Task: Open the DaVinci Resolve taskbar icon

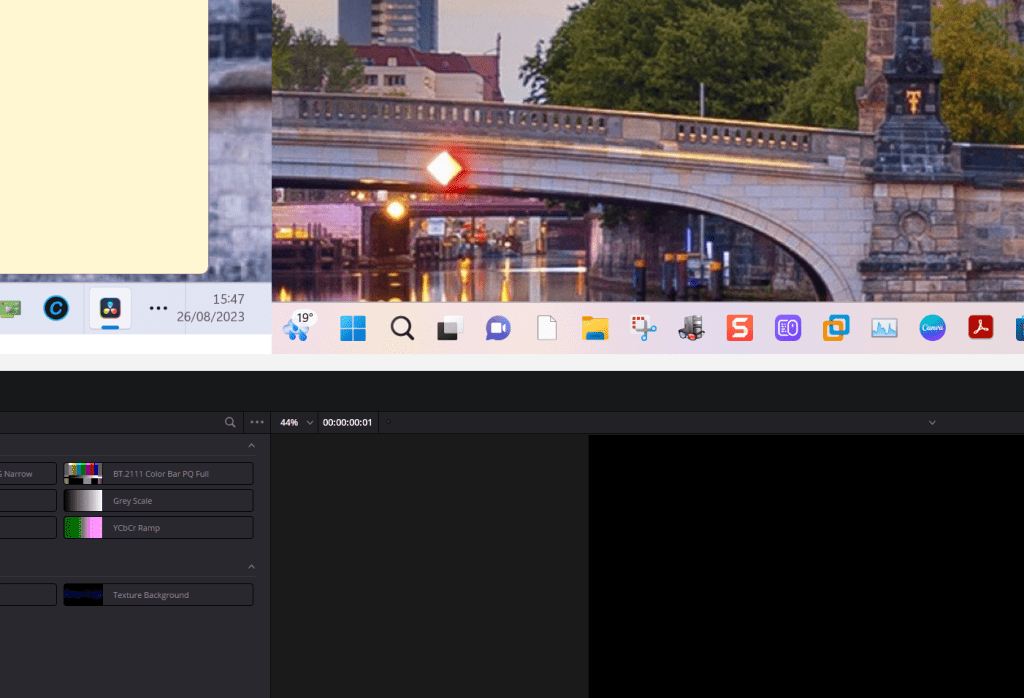Action: pos(110,308)
